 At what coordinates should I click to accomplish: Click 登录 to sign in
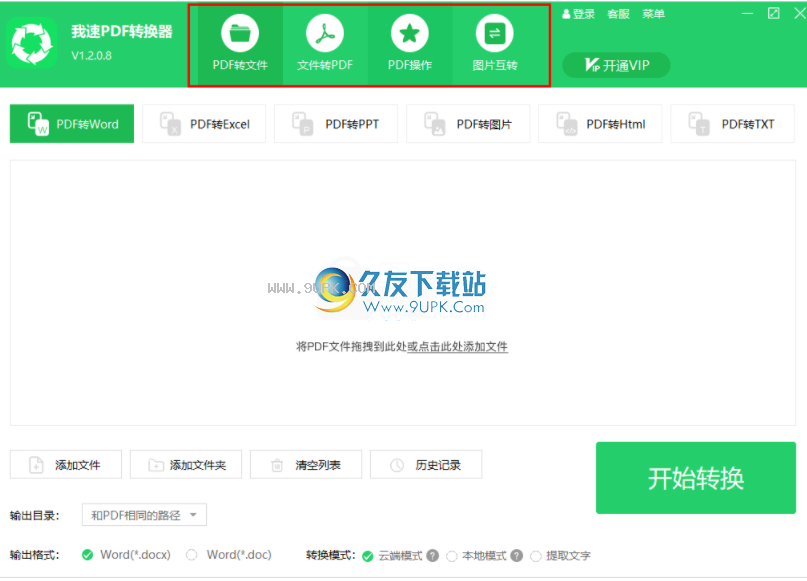click(584, 14)
